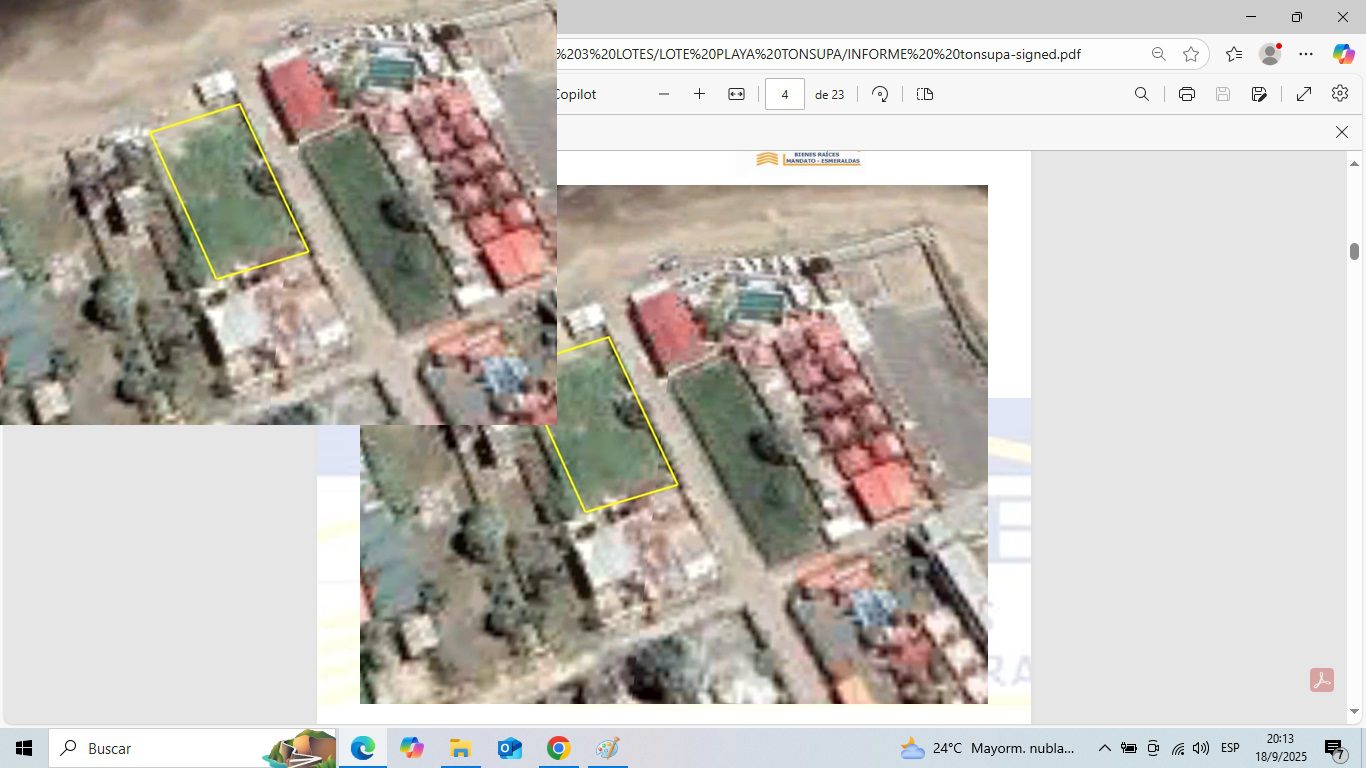
Task: Add this page to favorites star
Action: (x=1191, y=54)
